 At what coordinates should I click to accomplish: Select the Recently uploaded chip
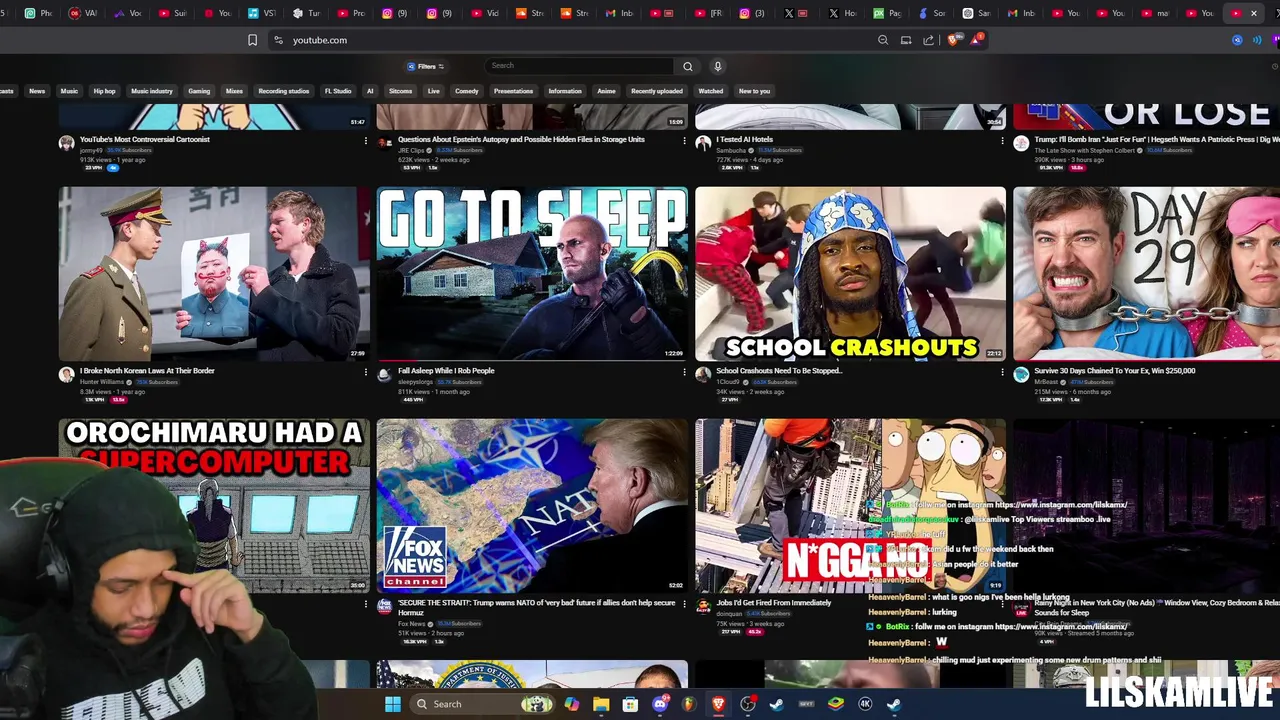tap(657, 91)
